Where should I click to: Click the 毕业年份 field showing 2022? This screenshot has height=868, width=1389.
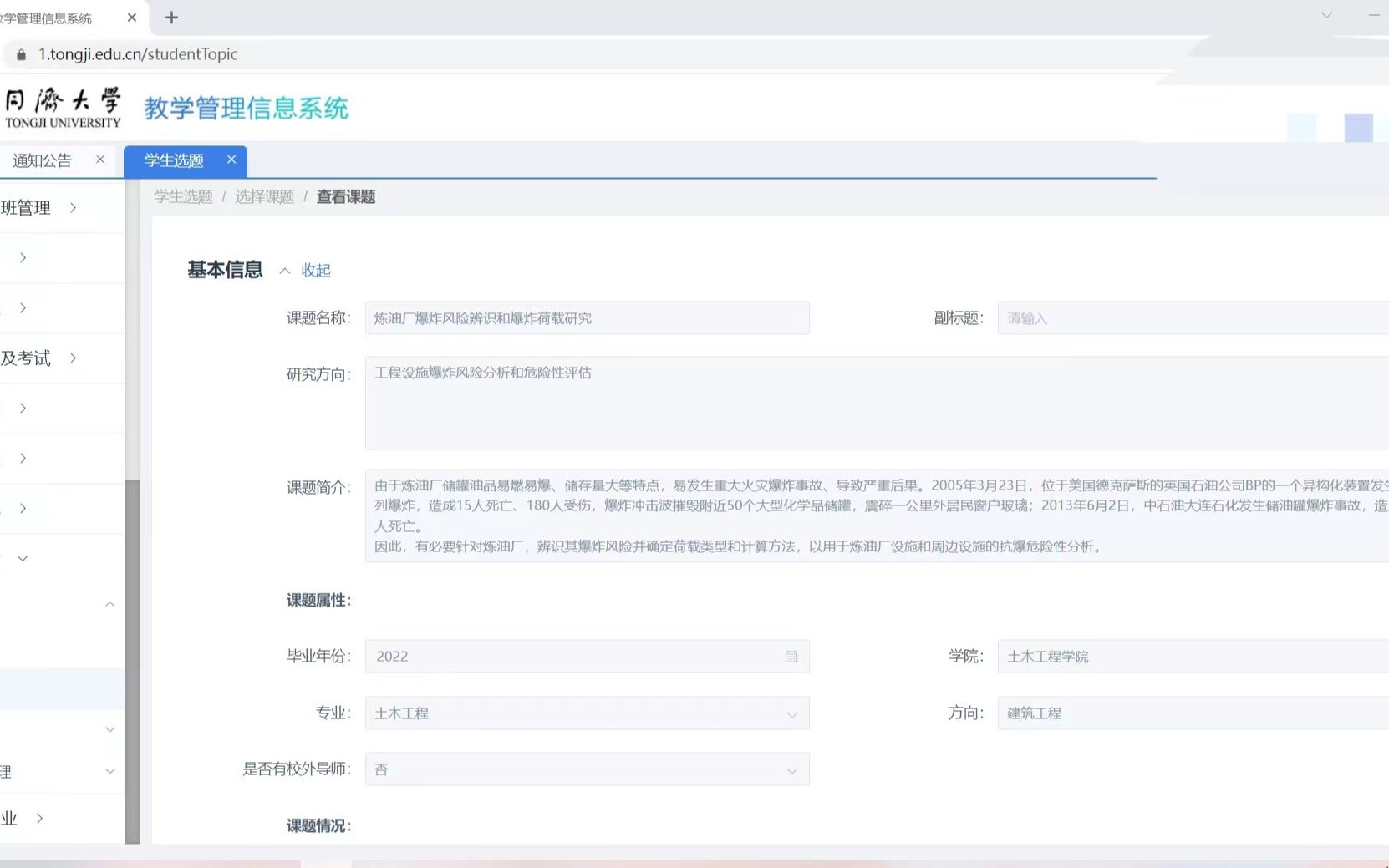(x=587, y=657)
